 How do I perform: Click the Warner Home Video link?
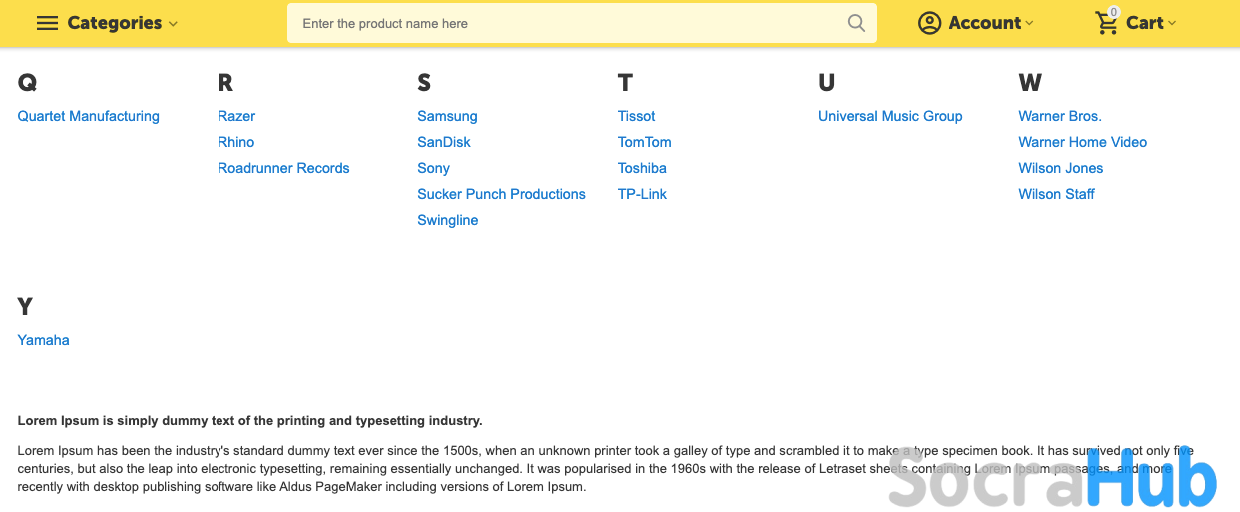1082,142
